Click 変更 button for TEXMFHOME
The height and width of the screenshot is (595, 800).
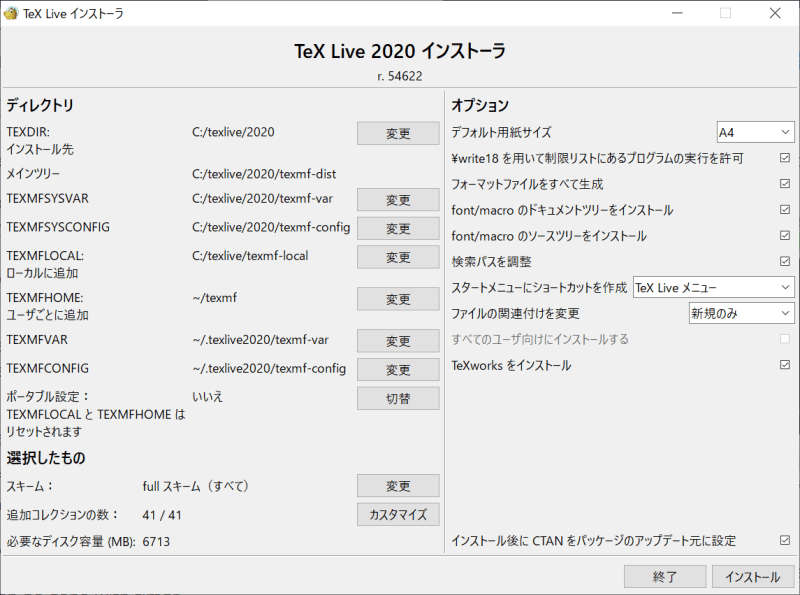click(x=398, y=299)
